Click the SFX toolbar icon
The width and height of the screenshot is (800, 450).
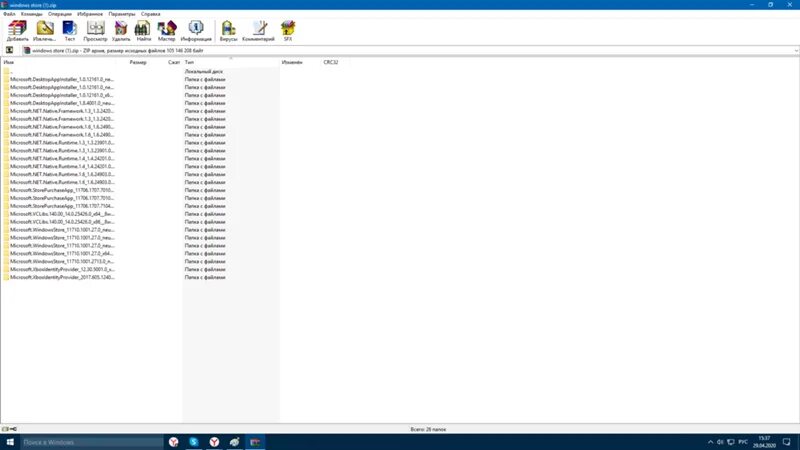tap(288, 31)
